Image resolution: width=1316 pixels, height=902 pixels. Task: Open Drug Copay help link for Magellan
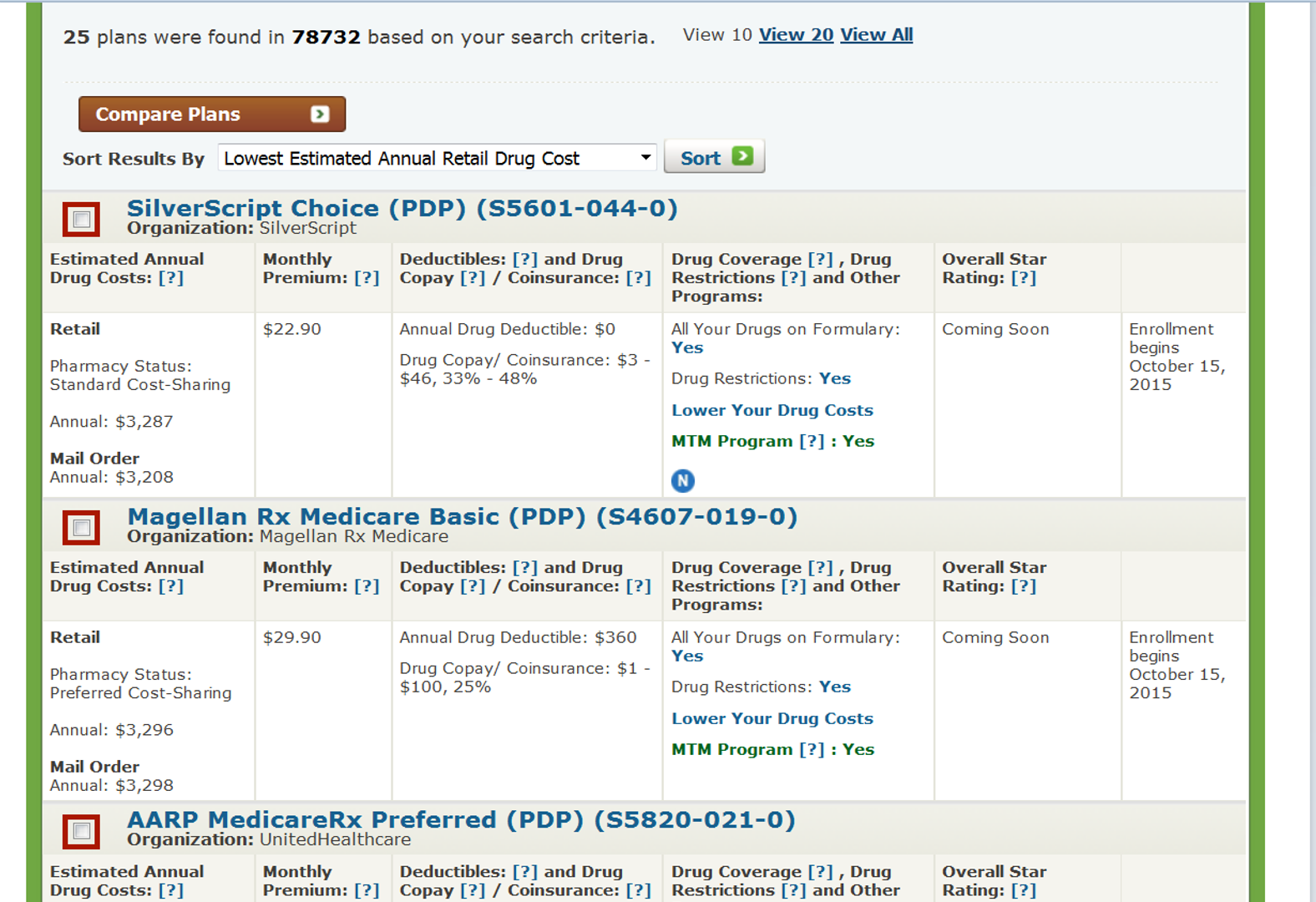coord(473,586)
